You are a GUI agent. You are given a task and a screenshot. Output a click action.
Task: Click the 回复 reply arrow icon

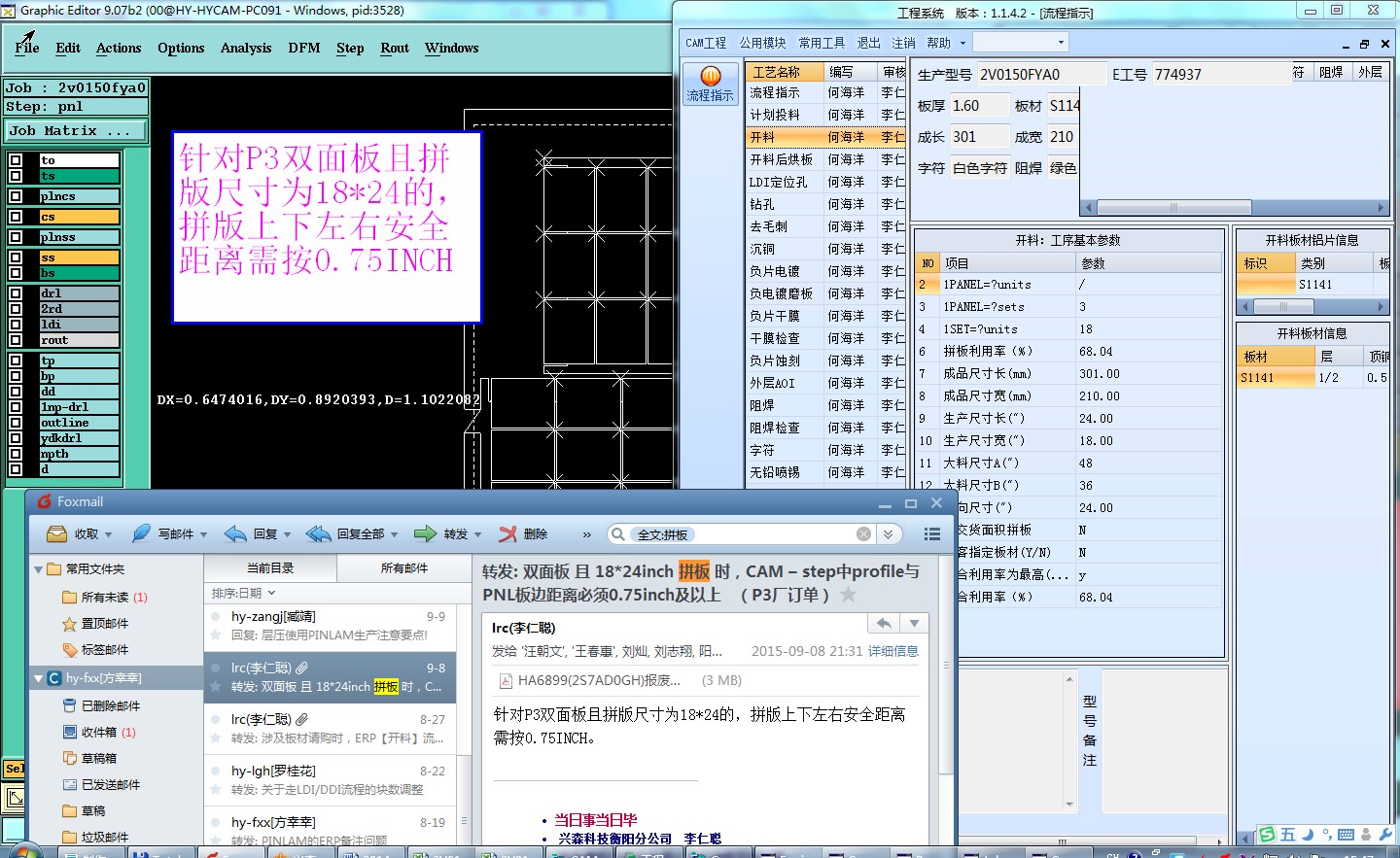point(235,534)
